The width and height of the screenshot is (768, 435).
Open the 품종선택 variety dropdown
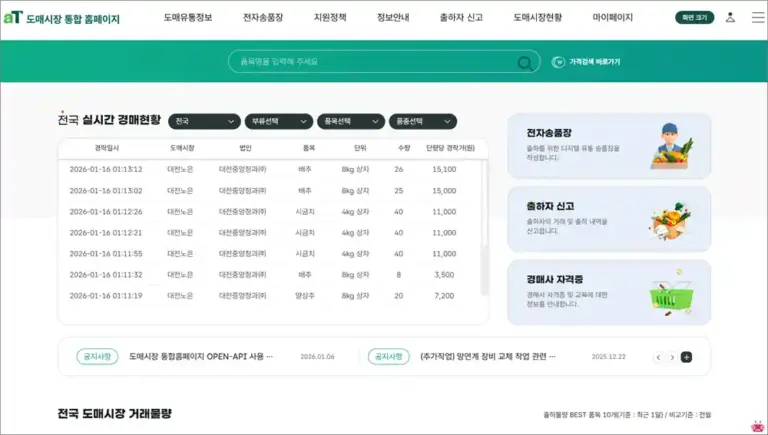[423, 121]
